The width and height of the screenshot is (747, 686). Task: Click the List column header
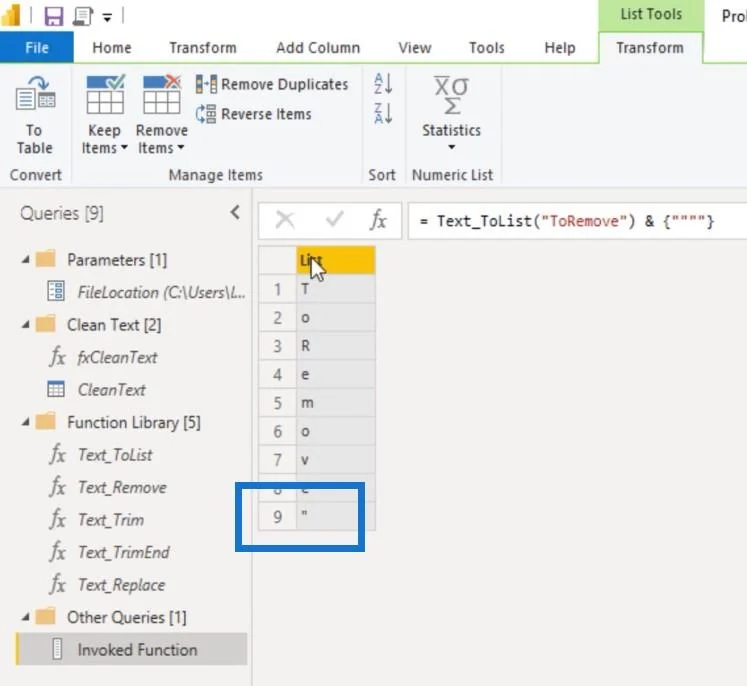(x=336, y=260)
